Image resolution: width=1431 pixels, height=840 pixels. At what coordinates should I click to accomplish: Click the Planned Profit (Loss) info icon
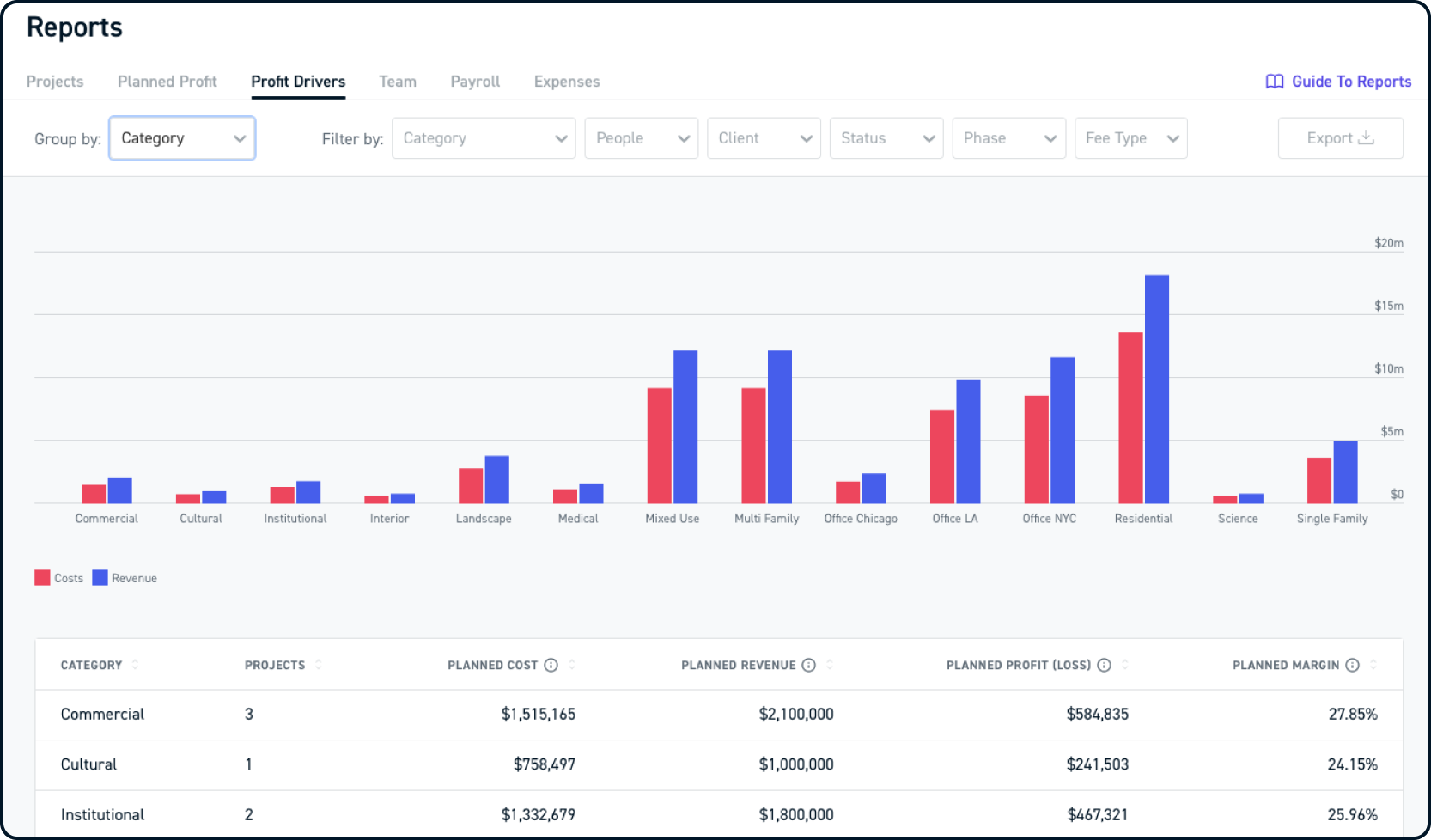pyautogui.click(x=1105, y=665)
